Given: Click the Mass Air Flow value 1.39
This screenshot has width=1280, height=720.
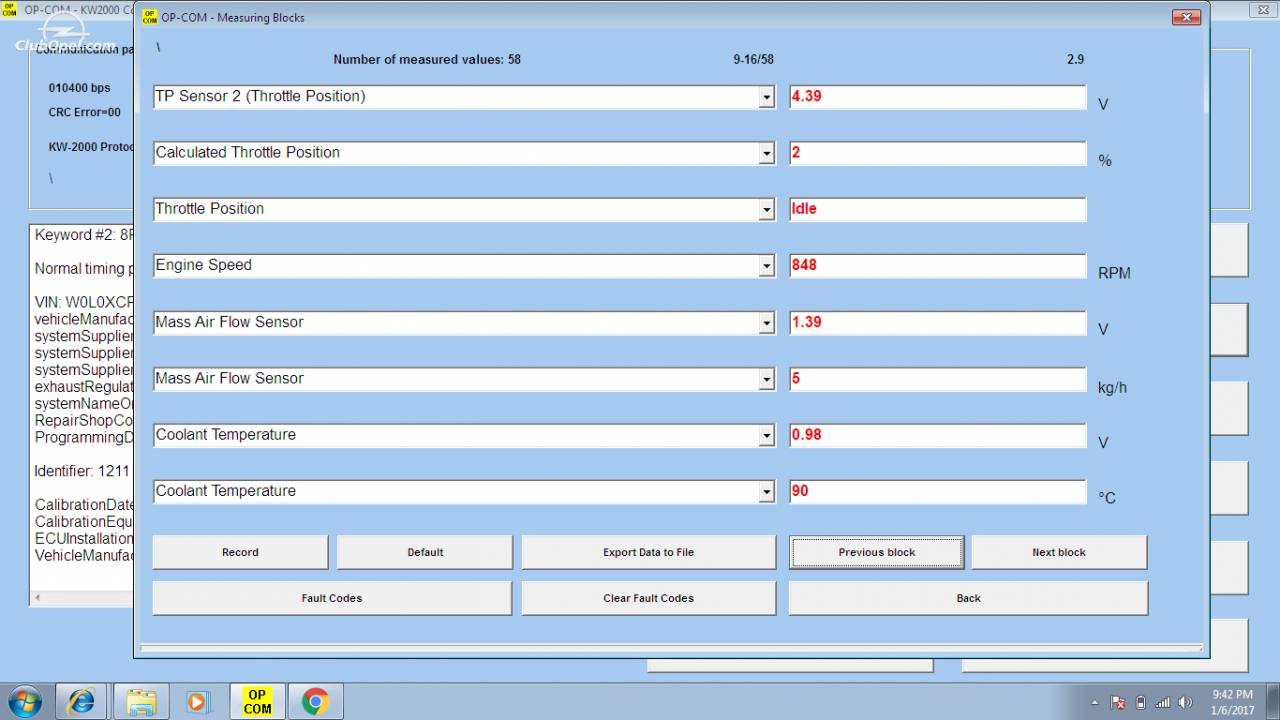Looking at the screenshot, I should [937, 323].
